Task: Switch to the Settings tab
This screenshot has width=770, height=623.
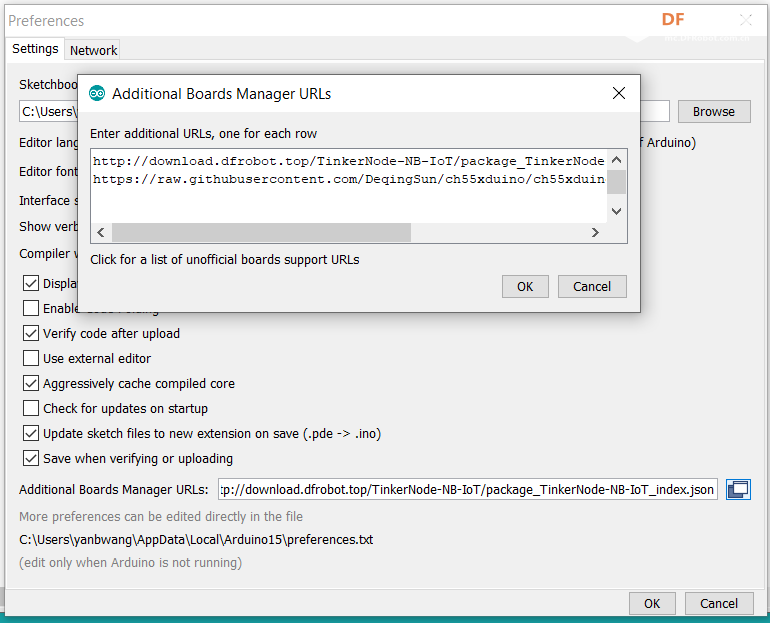Action: click(x=35, y=49)
